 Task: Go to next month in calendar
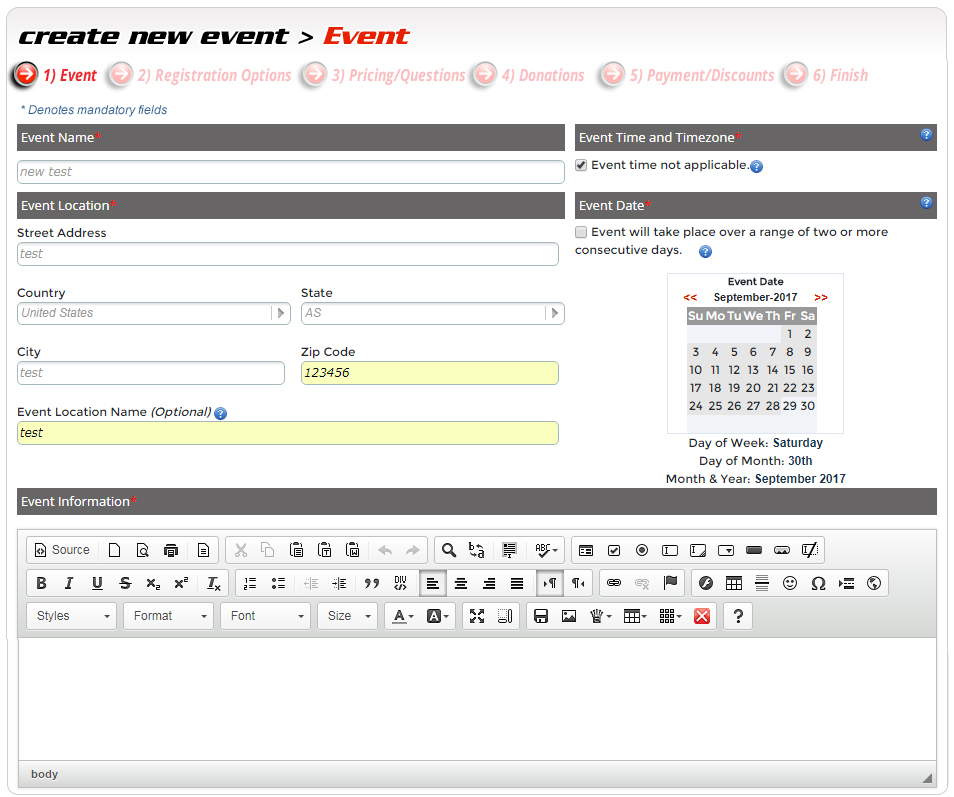[821, 297]
